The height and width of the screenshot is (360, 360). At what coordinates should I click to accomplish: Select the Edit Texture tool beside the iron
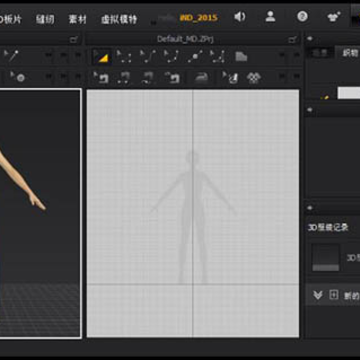coord(230,78)
